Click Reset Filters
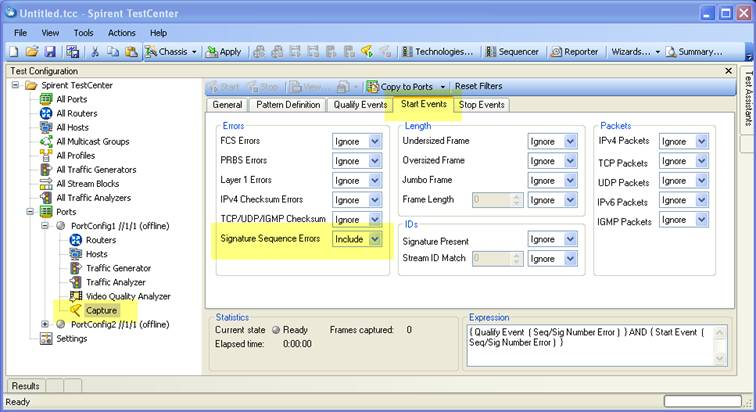 pyautogui.click(x=478, y=86)
